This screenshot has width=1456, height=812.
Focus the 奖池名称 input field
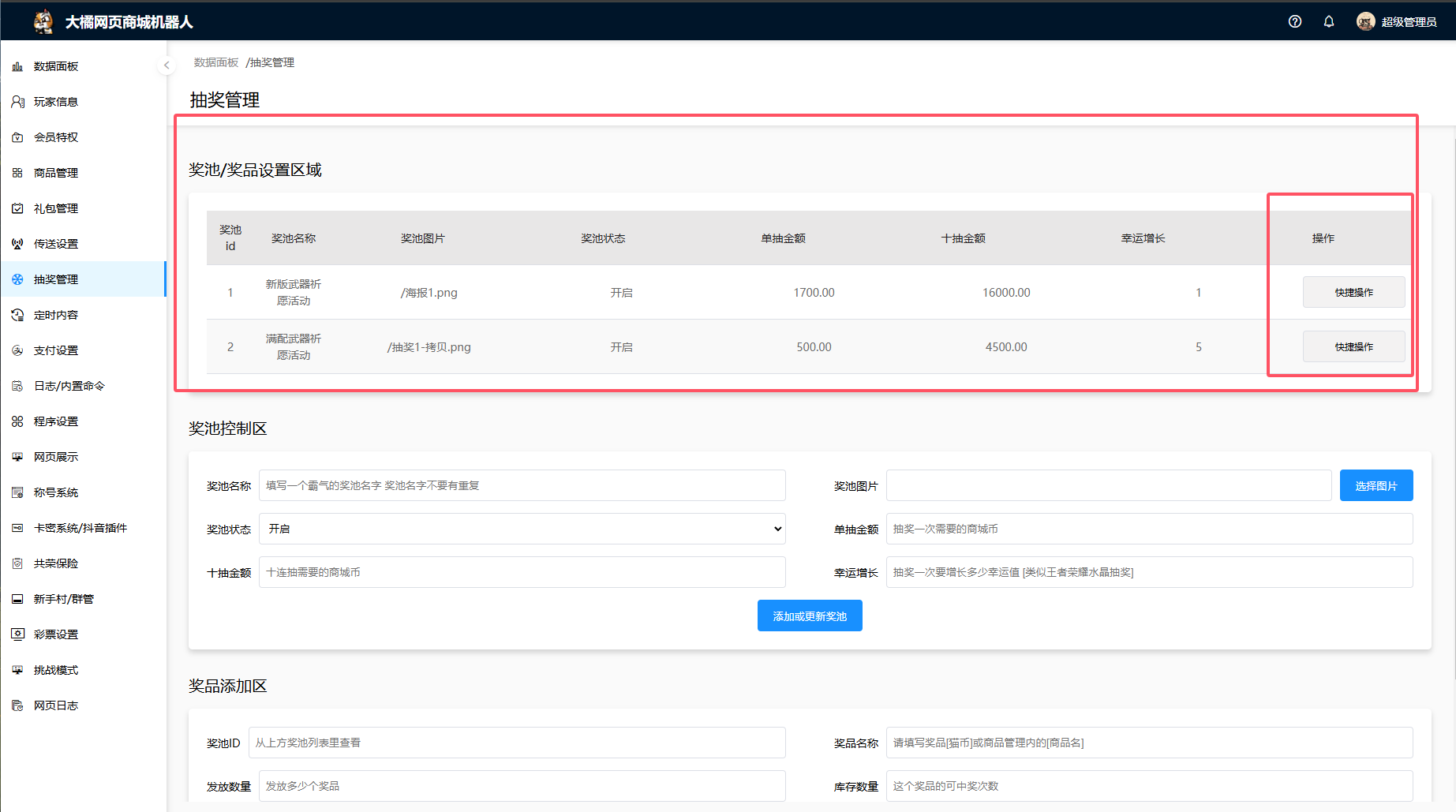(x=522, y=485)
